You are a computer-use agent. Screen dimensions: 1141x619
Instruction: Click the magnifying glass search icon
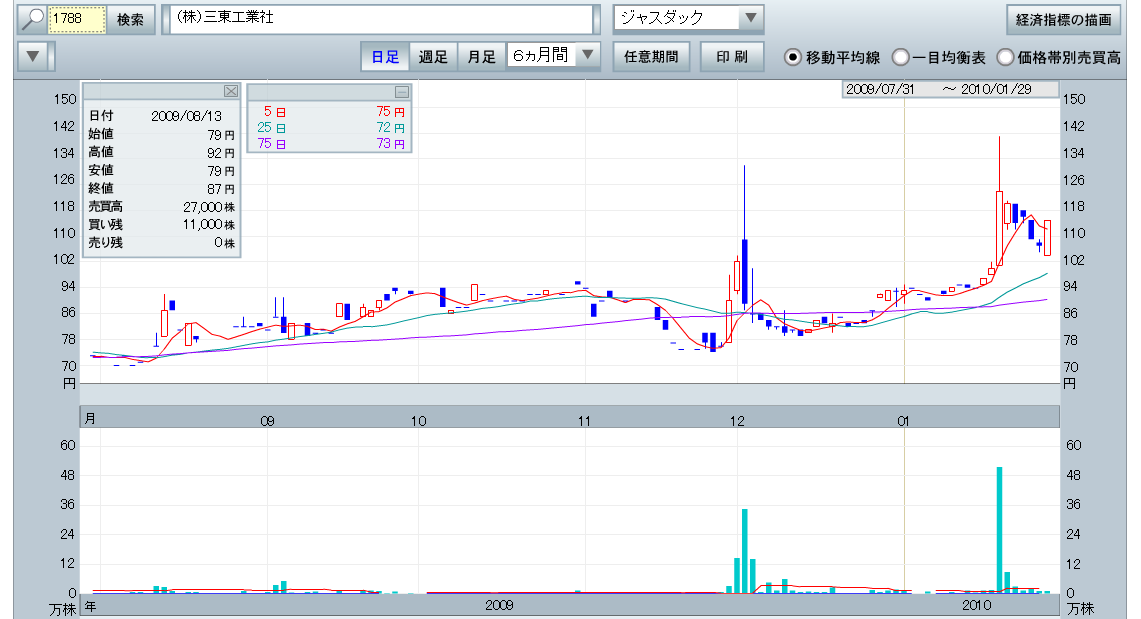tap(33, 19)
